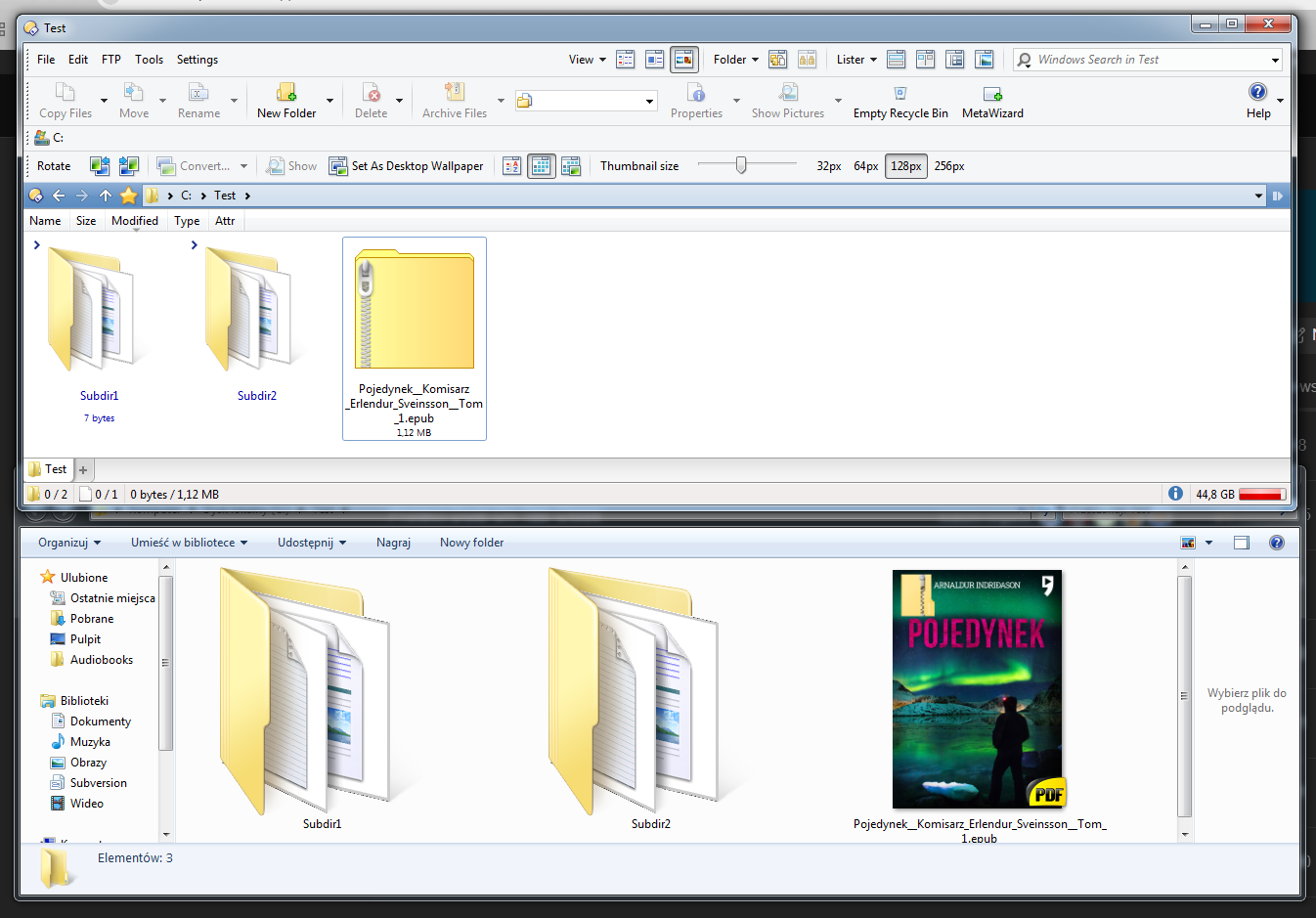
Task: Expand the Lister dropdown
Action: tap(856, 60)
